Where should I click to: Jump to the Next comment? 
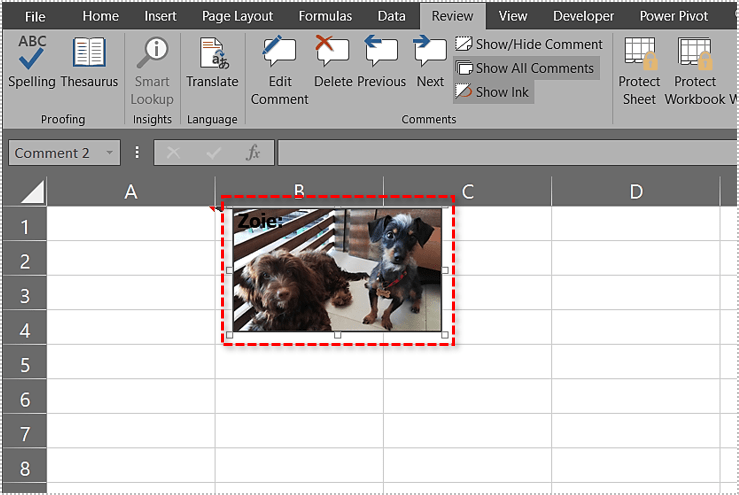[430, 62]
